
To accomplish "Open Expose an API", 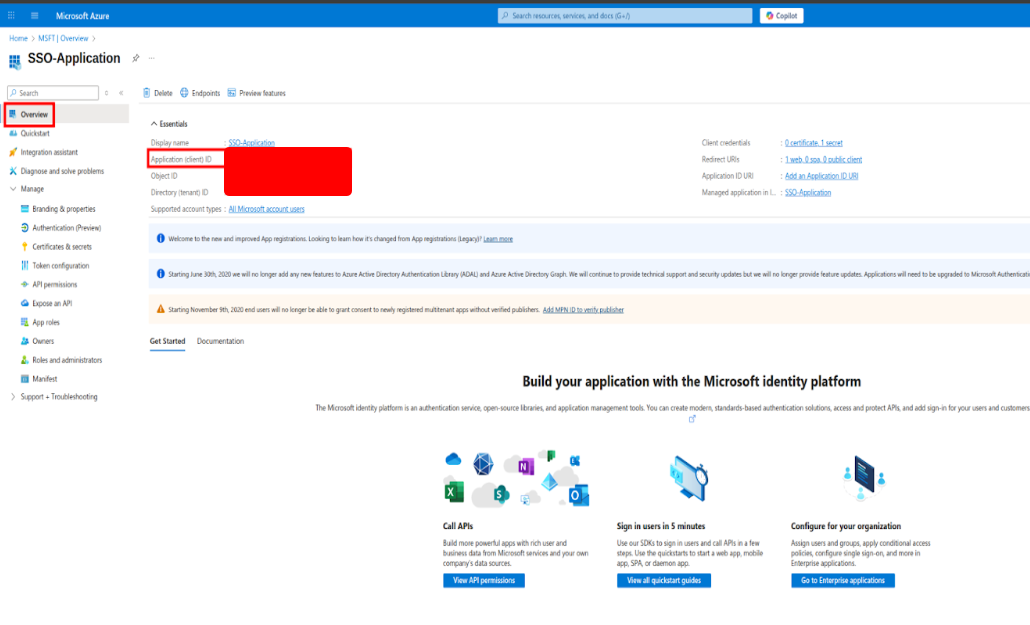I will pos(52,304).
